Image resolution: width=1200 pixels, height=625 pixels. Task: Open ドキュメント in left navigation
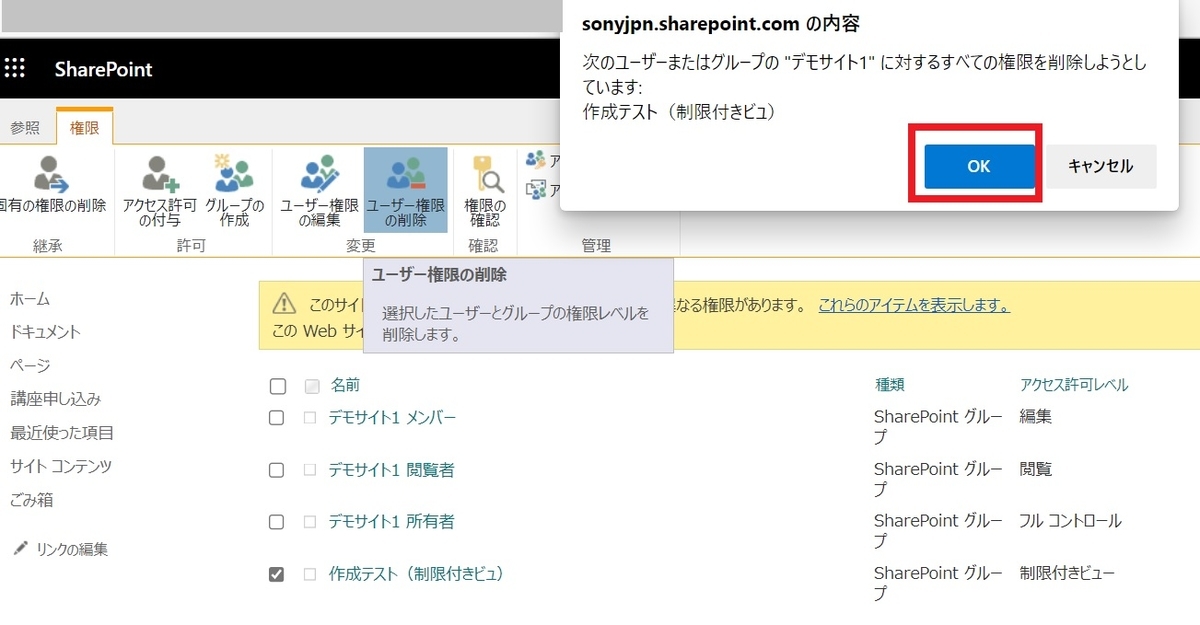point(45,332)
